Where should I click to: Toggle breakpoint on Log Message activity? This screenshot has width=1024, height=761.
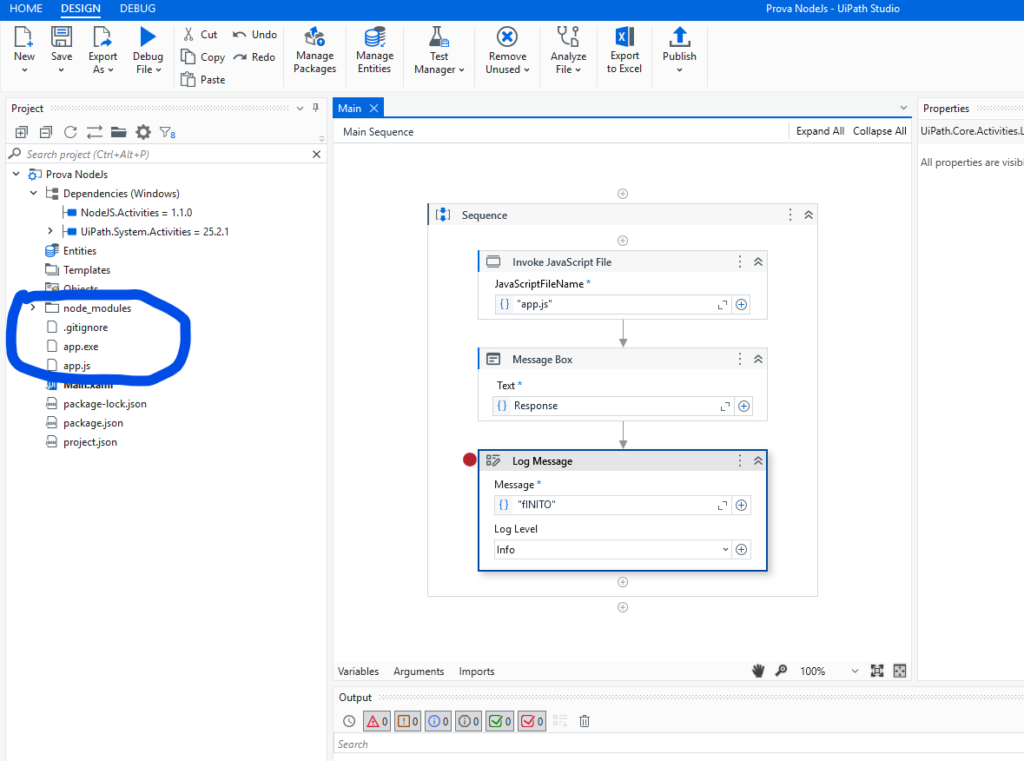click(470, 460)
